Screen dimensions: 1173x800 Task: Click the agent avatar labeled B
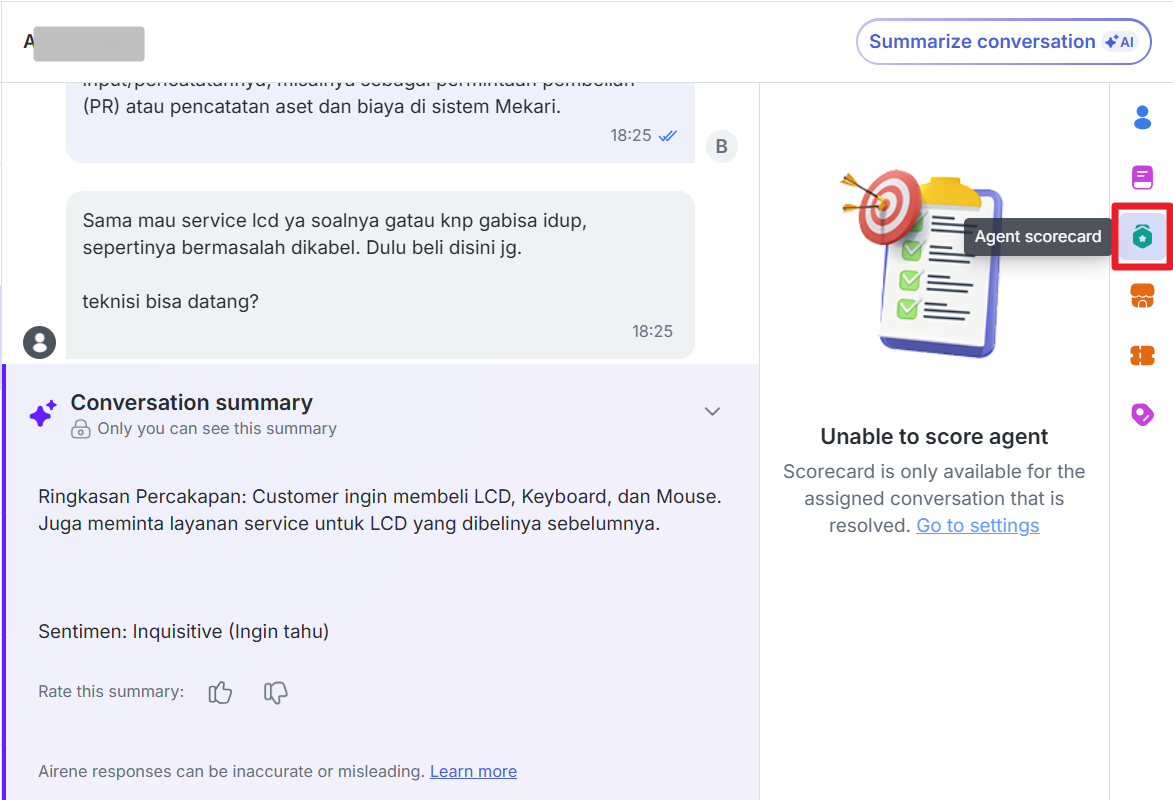pos(722,146)
